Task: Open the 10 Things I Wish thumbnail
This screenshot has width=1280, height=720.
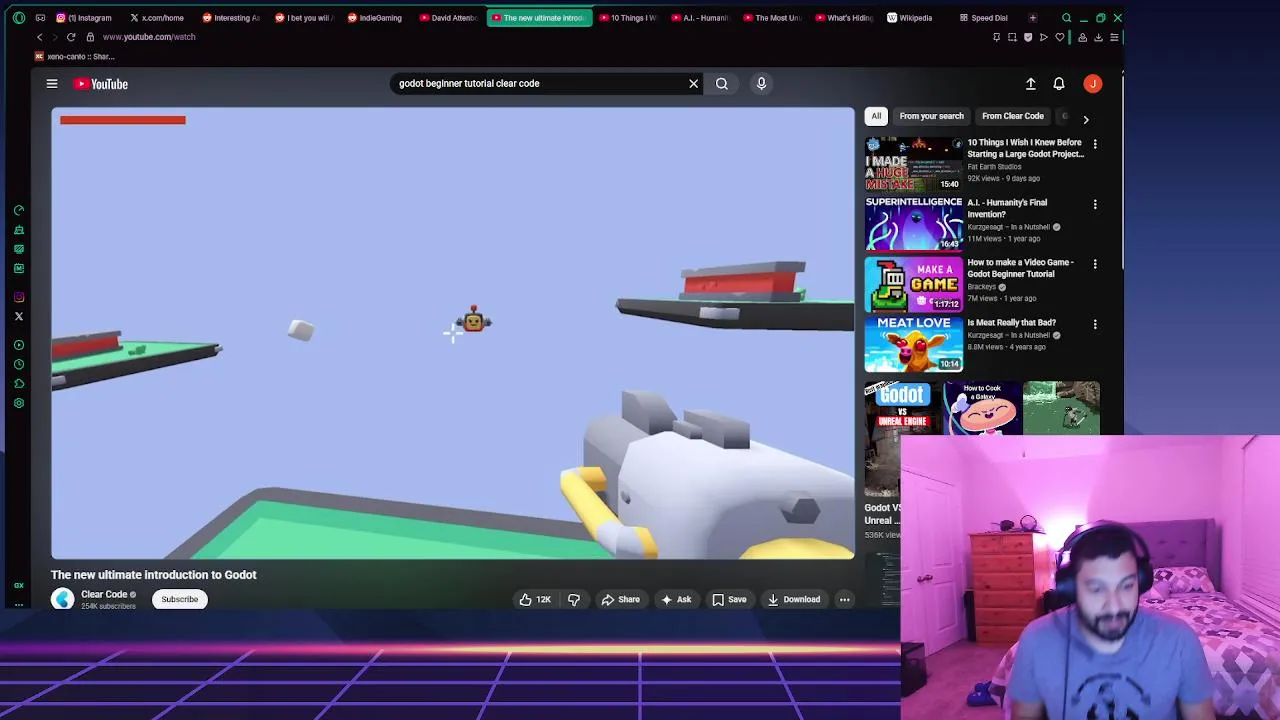Action: pyautogui.click(x=913, y=164)
